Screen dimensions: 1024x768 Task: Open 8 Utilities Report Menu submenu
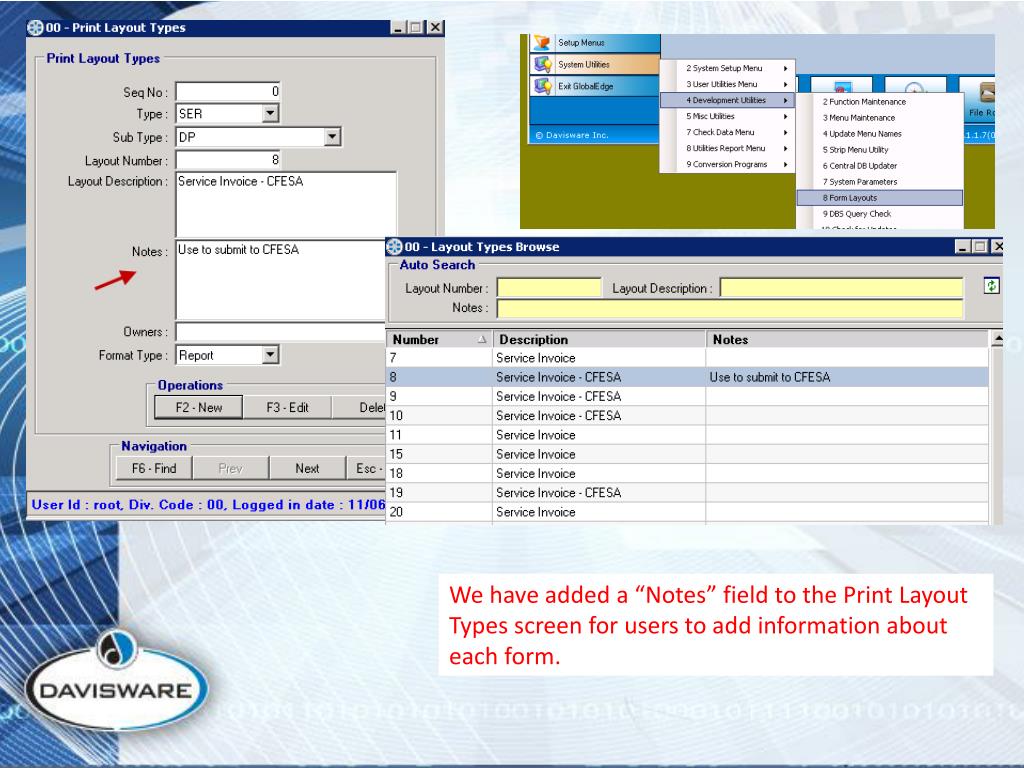pos(727,148)
